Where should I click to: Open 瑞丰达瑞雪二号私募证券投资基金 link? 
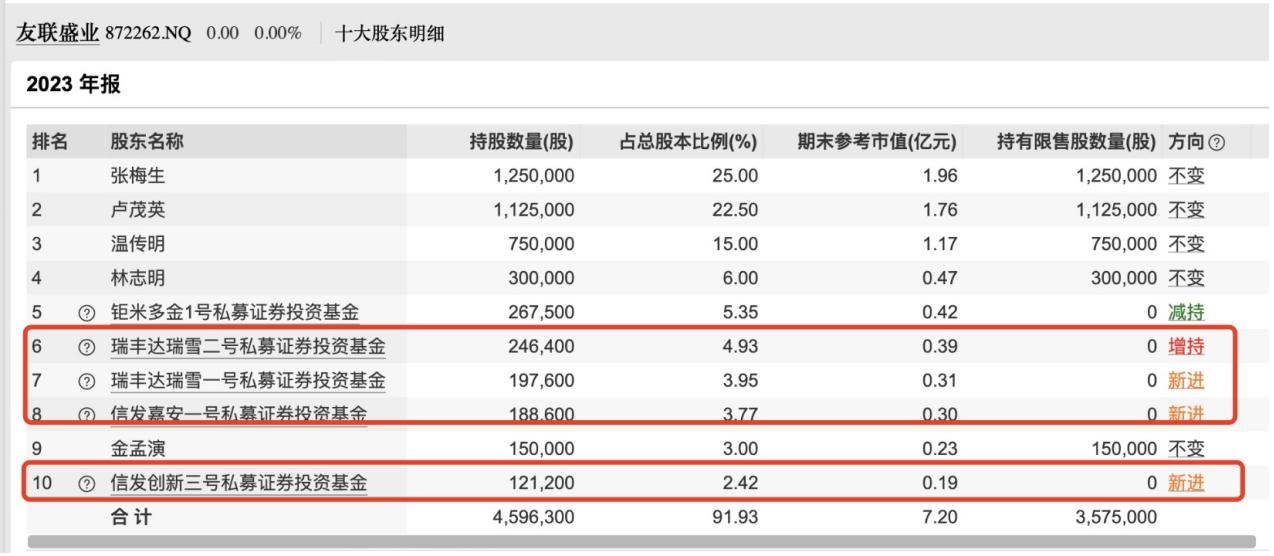248,347
